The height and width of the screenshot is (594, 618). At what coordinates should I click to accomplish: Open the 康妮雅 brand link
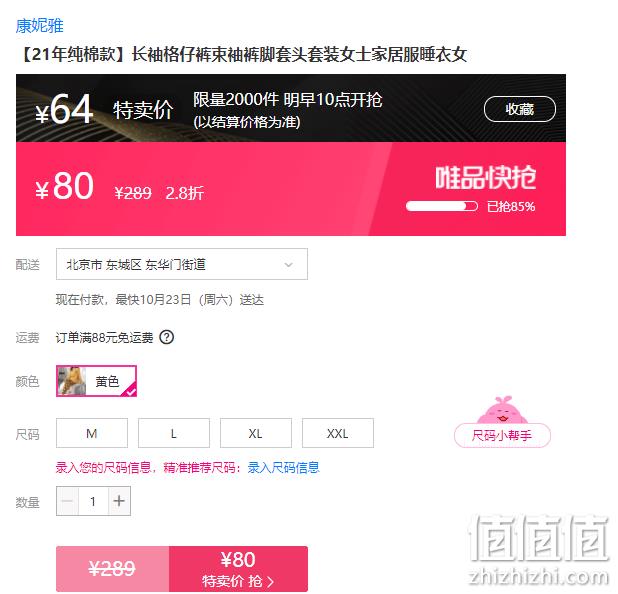click(39, 26)
